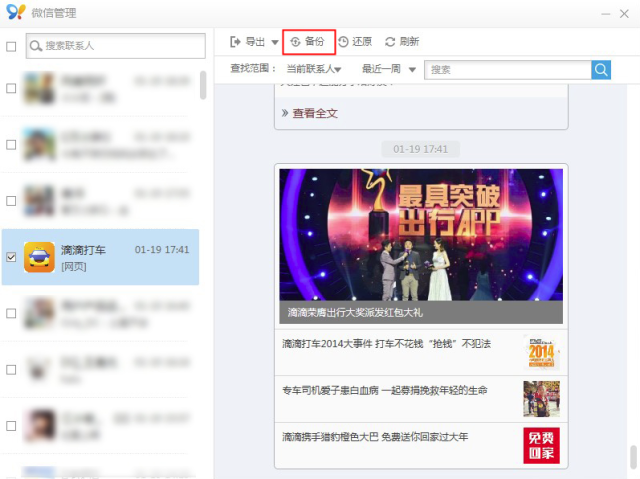Minimize the 微信管理 window
Image resolution: width=640 pixels, height=479 pixels.
click(606, 14)
